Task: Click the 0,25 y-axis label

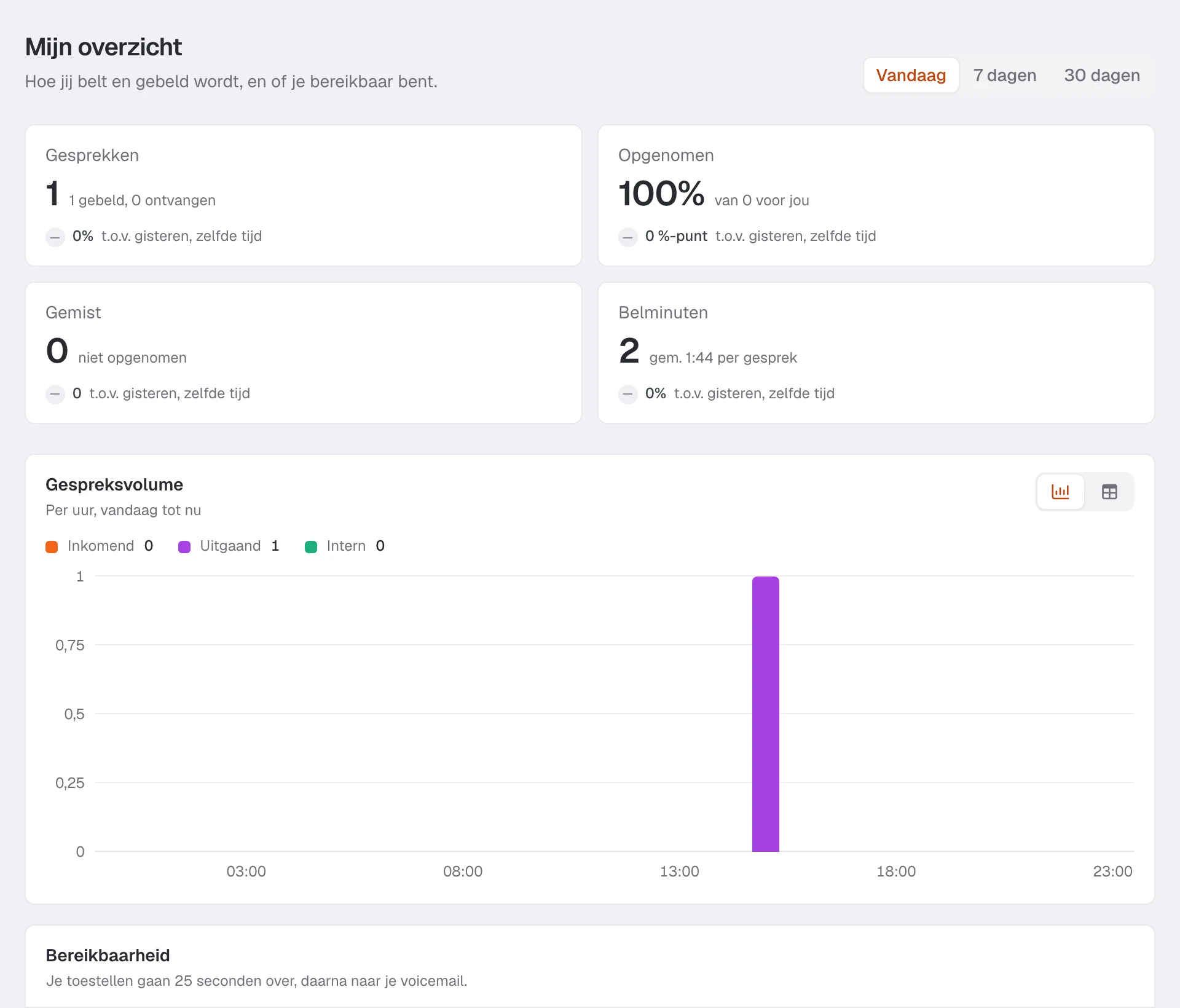Action: [x=69, y=782]
